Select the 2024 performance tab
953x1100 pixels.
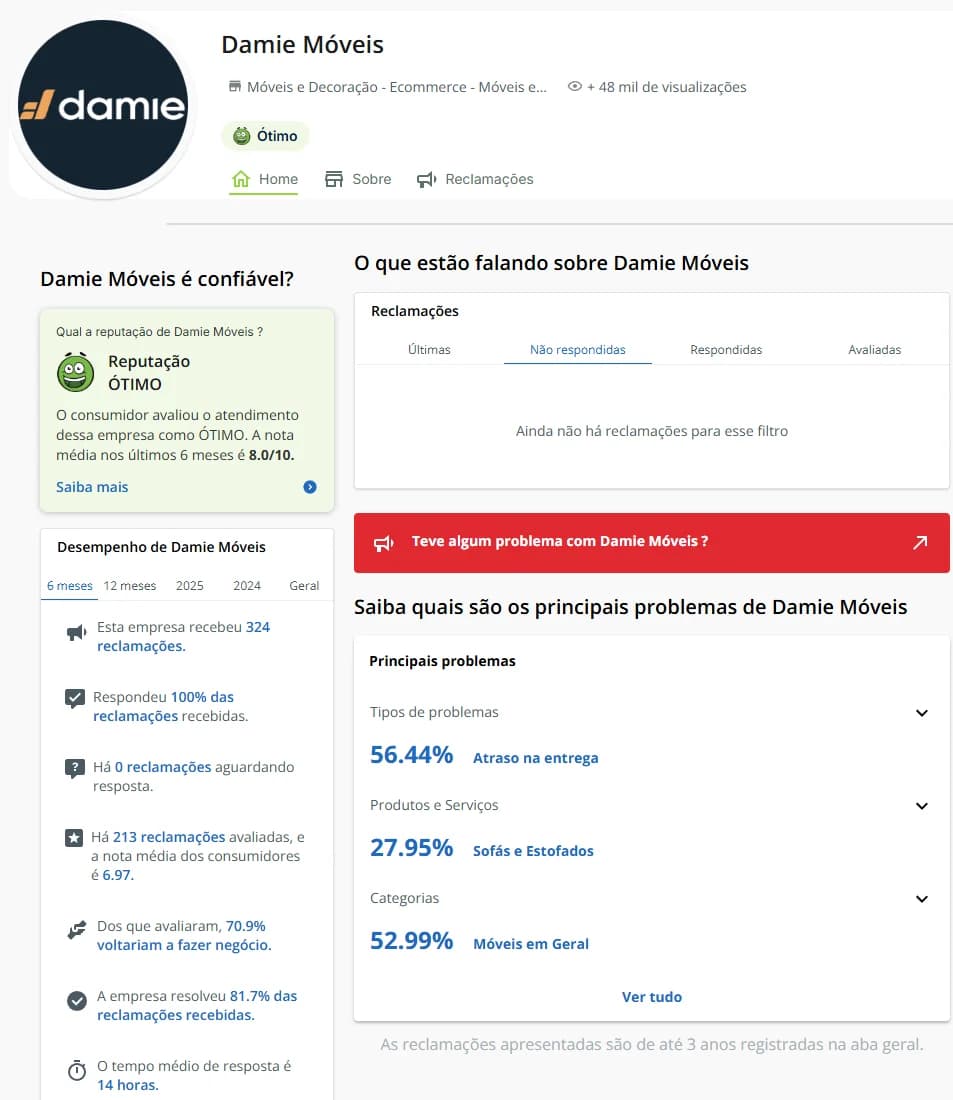click(247, 586)
